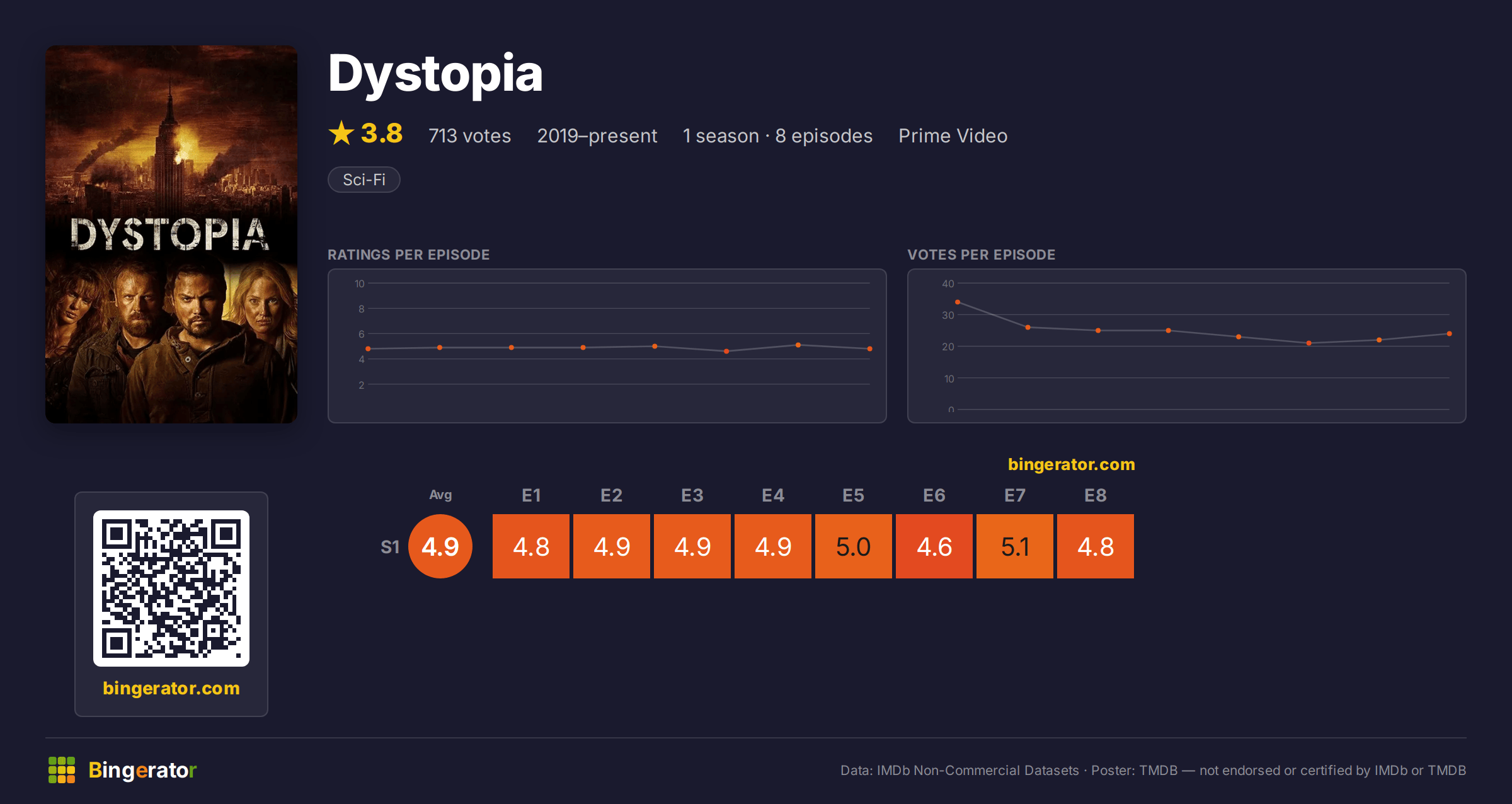Click the QR code image
The image size is (1512, 804).
click(x=171, y=588)
